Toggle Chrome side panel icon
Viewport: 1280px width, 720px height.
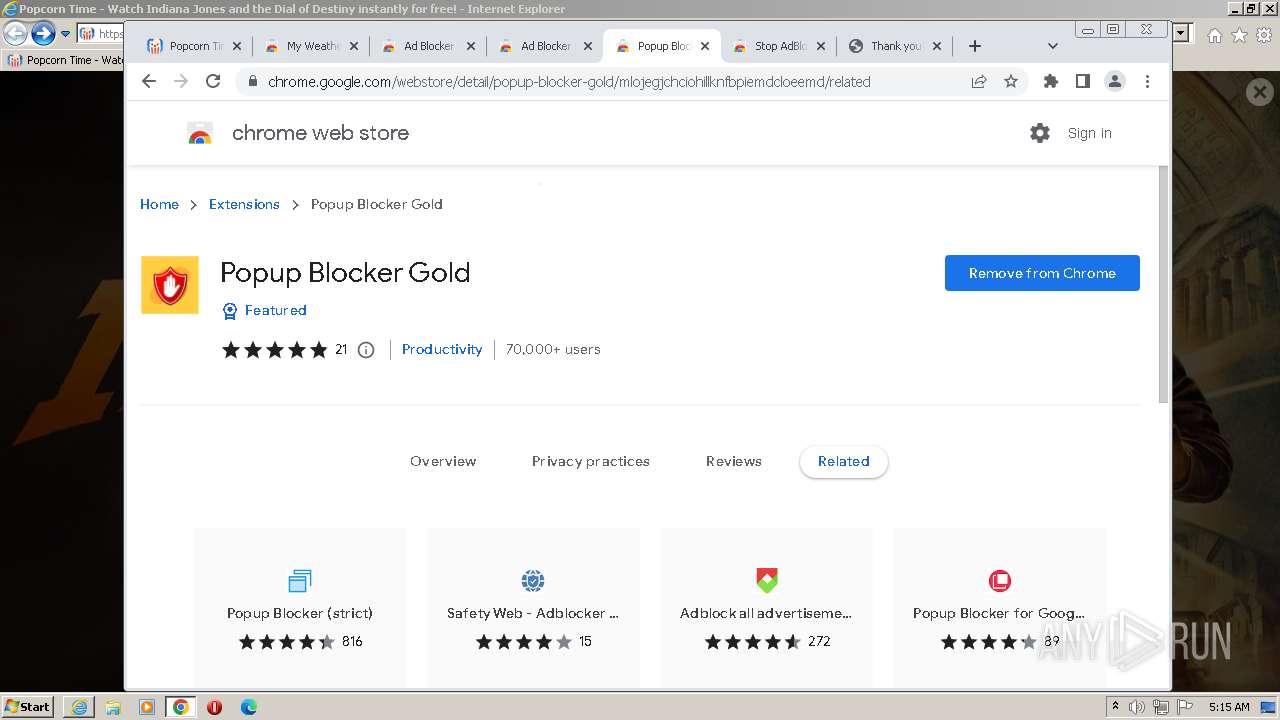pyautogui.click(x=1082, y=82)
